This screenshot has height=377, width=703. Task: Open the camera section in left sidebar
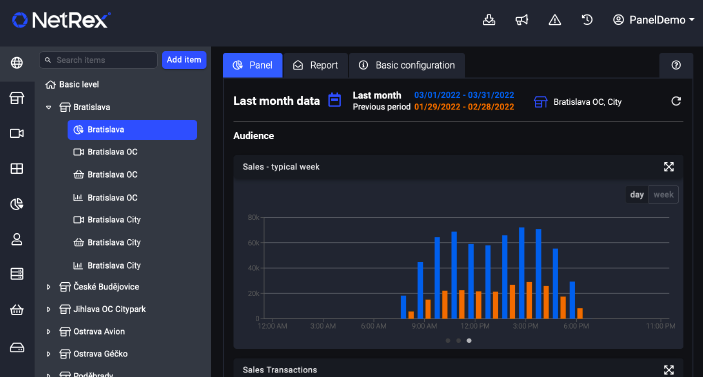(17, 134)
